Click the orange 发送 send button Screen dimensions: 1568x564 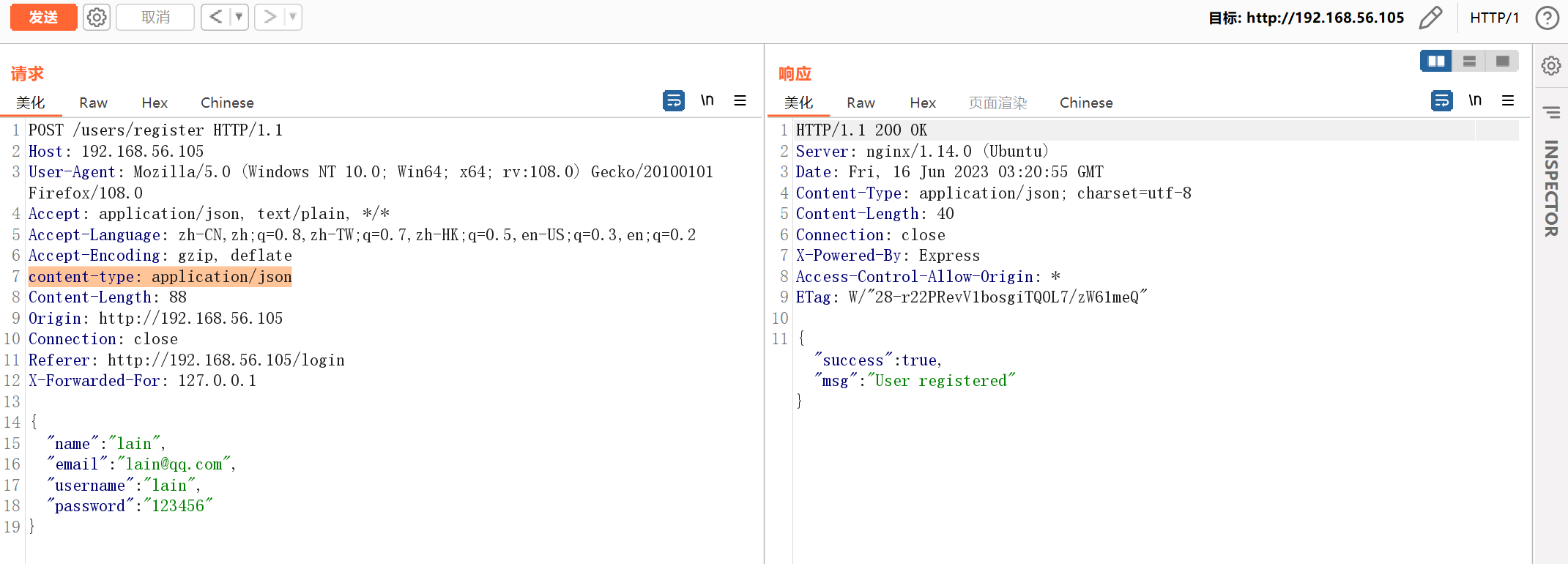click(x=43, y=17)
